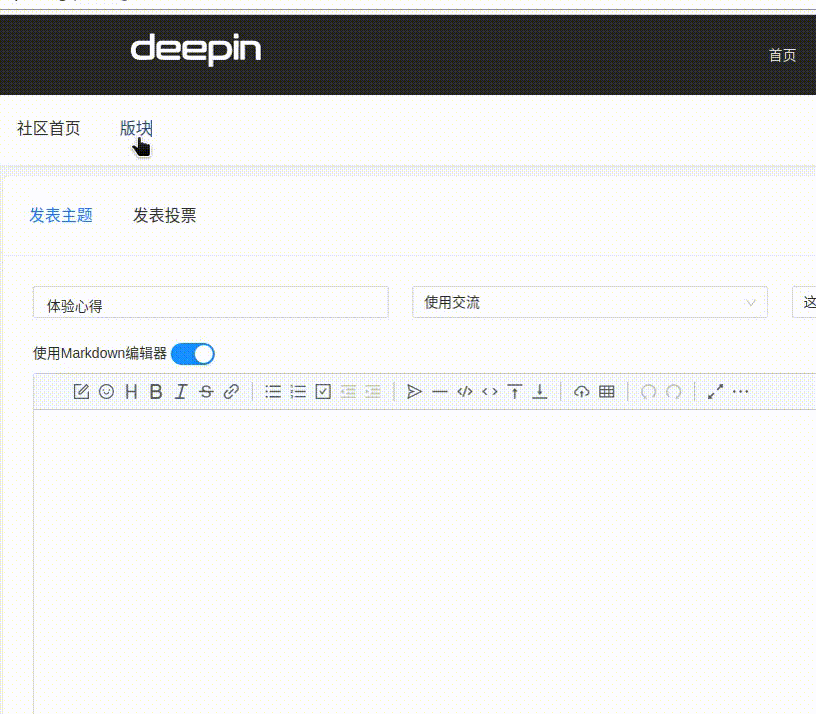The height and width of the screenshot is (714, 816).
Task: Apply strikethrough text formatting
Action: (x=206, y=391)
